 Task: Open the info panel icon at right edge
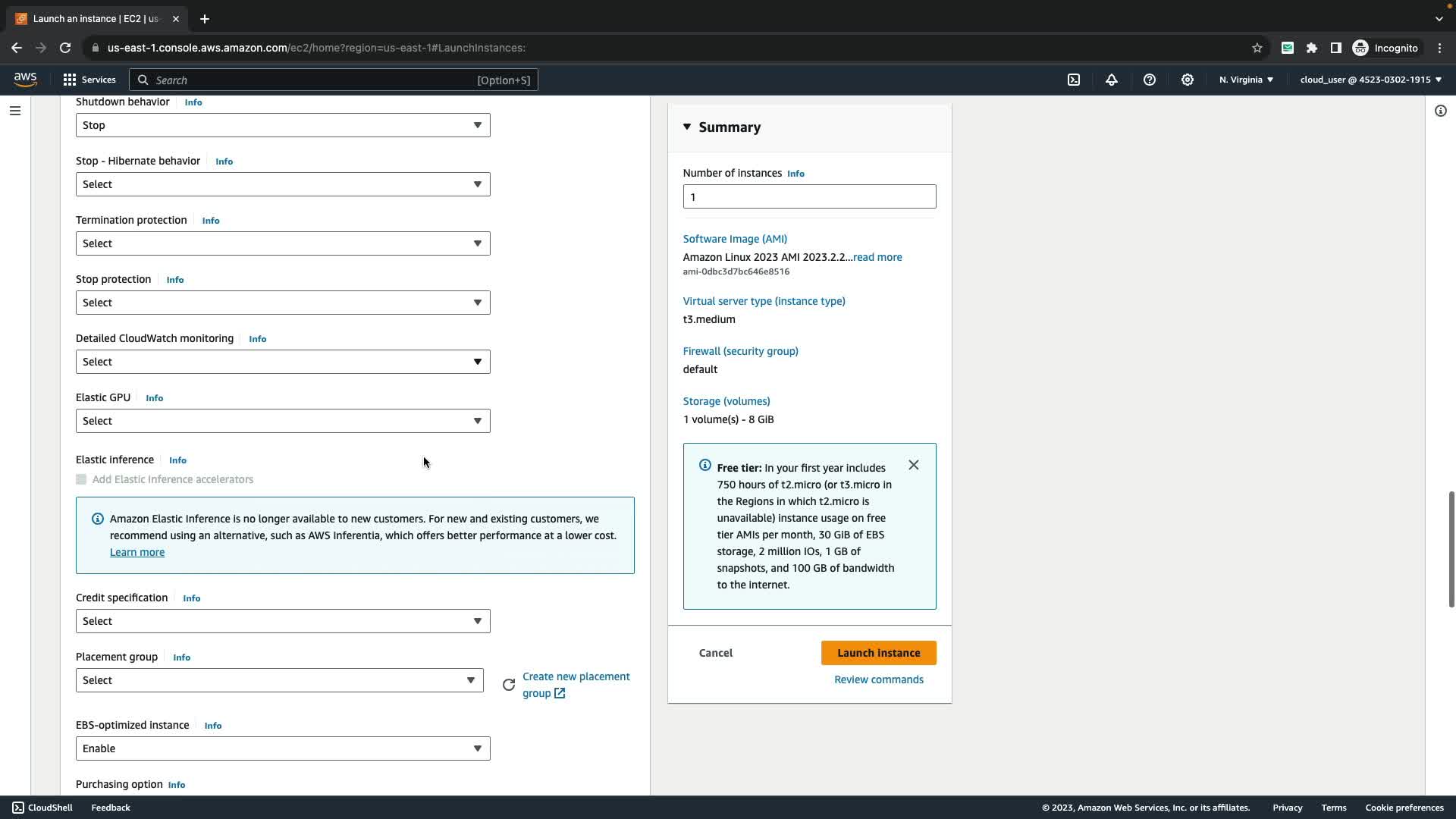pyautogui.click(x=1440, y=111)
